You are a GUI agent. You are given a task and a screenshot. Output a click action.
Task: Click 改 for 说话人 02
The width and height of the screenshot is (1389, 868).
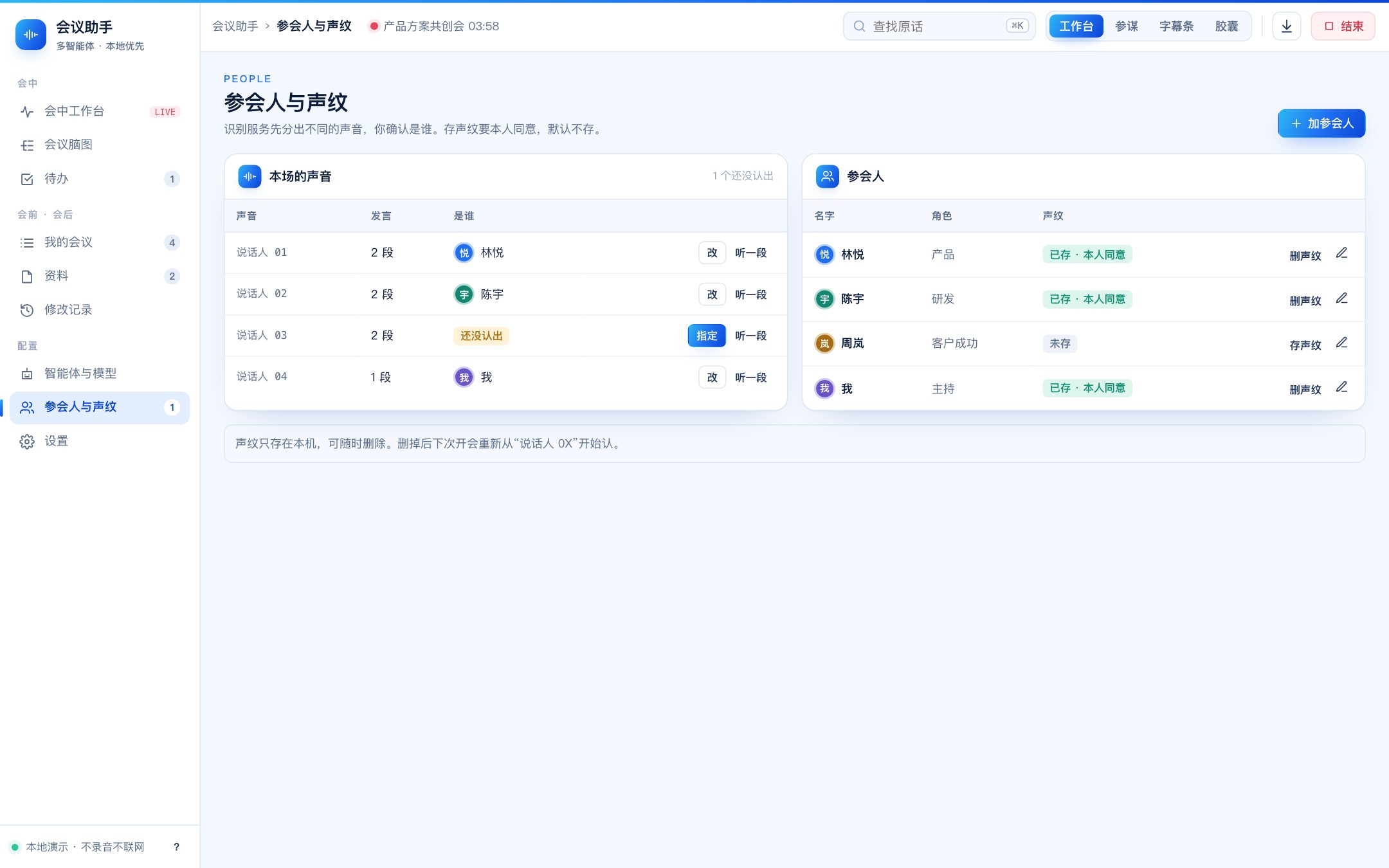click(712, 294)
